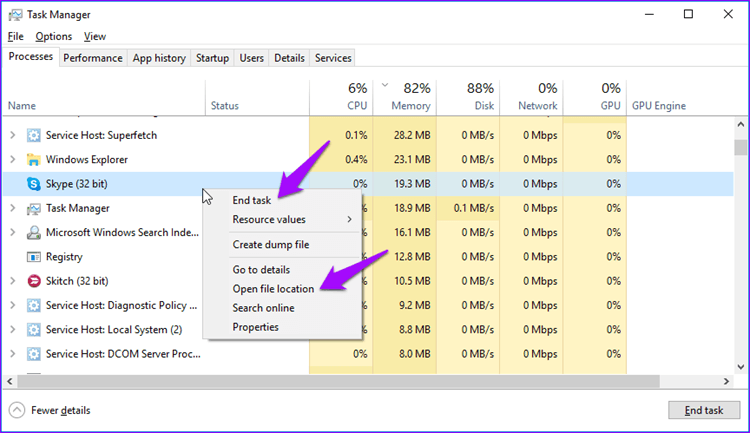Click the vertical scrollbar up arrow
The image size is (750, 433).
tap(741, 124)
